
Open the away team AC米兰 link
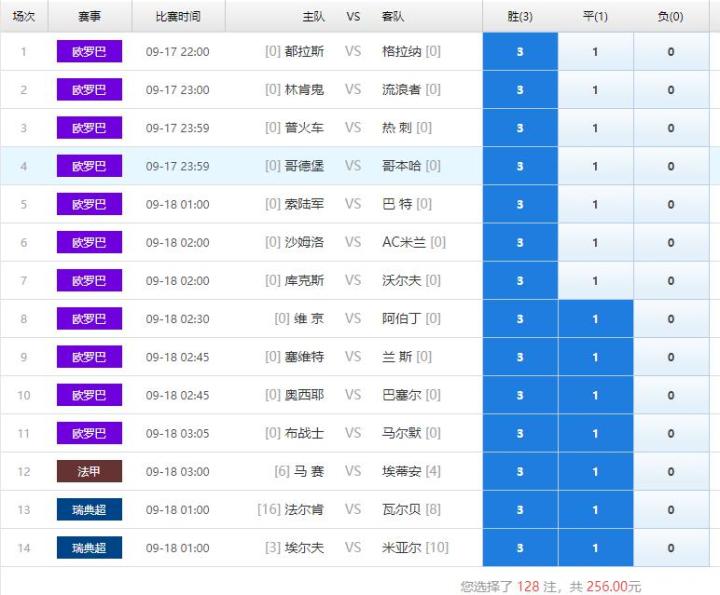pyautogui.click(x=404, y=242)
